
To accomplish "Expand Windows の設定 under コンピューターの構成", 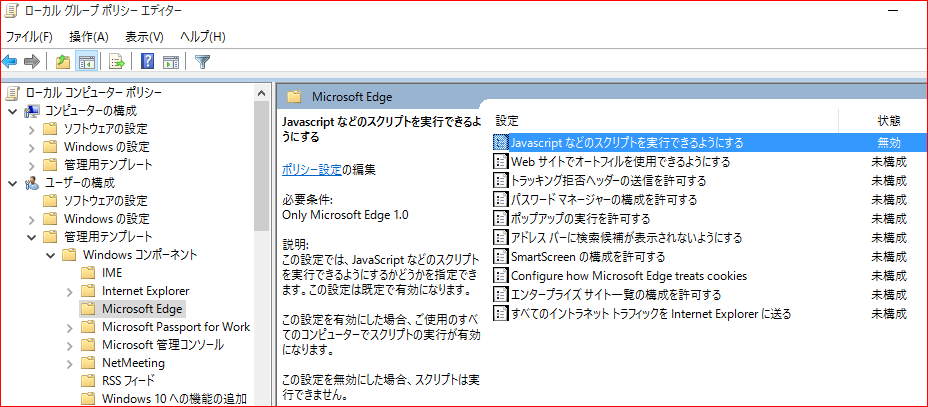I will click(x=32, y=147).
